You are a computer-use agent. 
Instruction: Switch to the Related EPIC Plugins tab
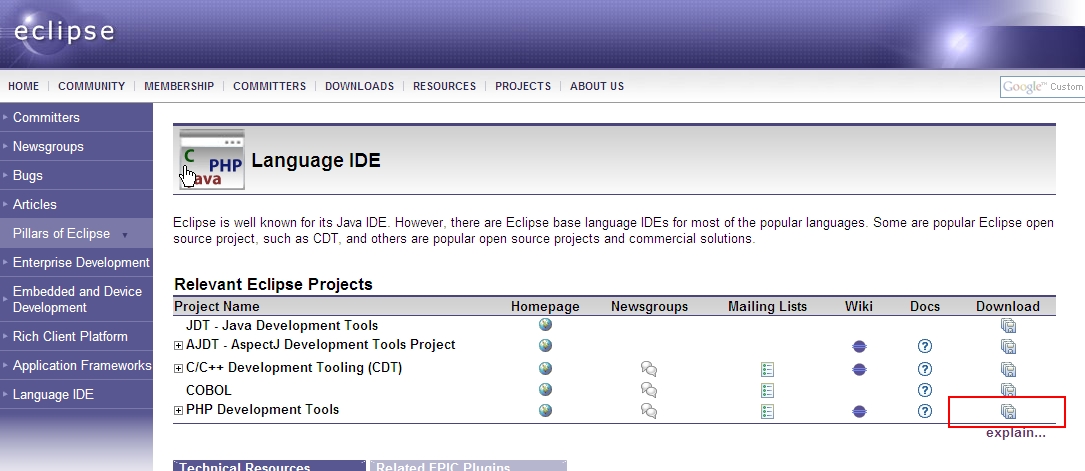tap(468, 465)
